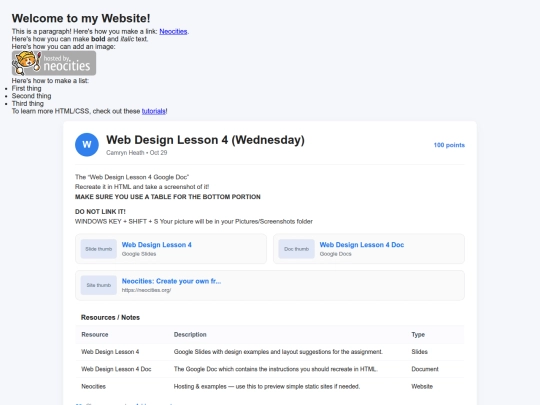Open Neocities: Create your own fr... link
Viewport: 540px width, 405px height.
tap(171, 281)
